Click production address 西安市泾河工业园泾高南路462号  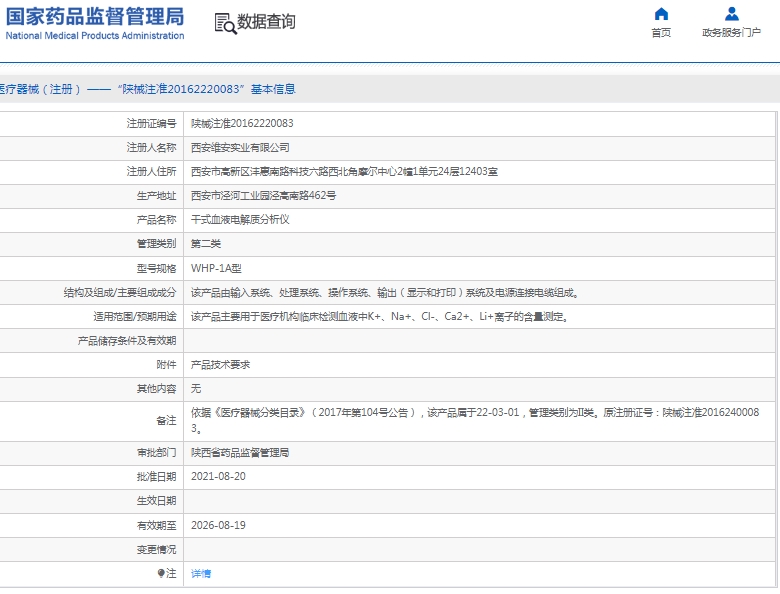click(x=263, y=196)
